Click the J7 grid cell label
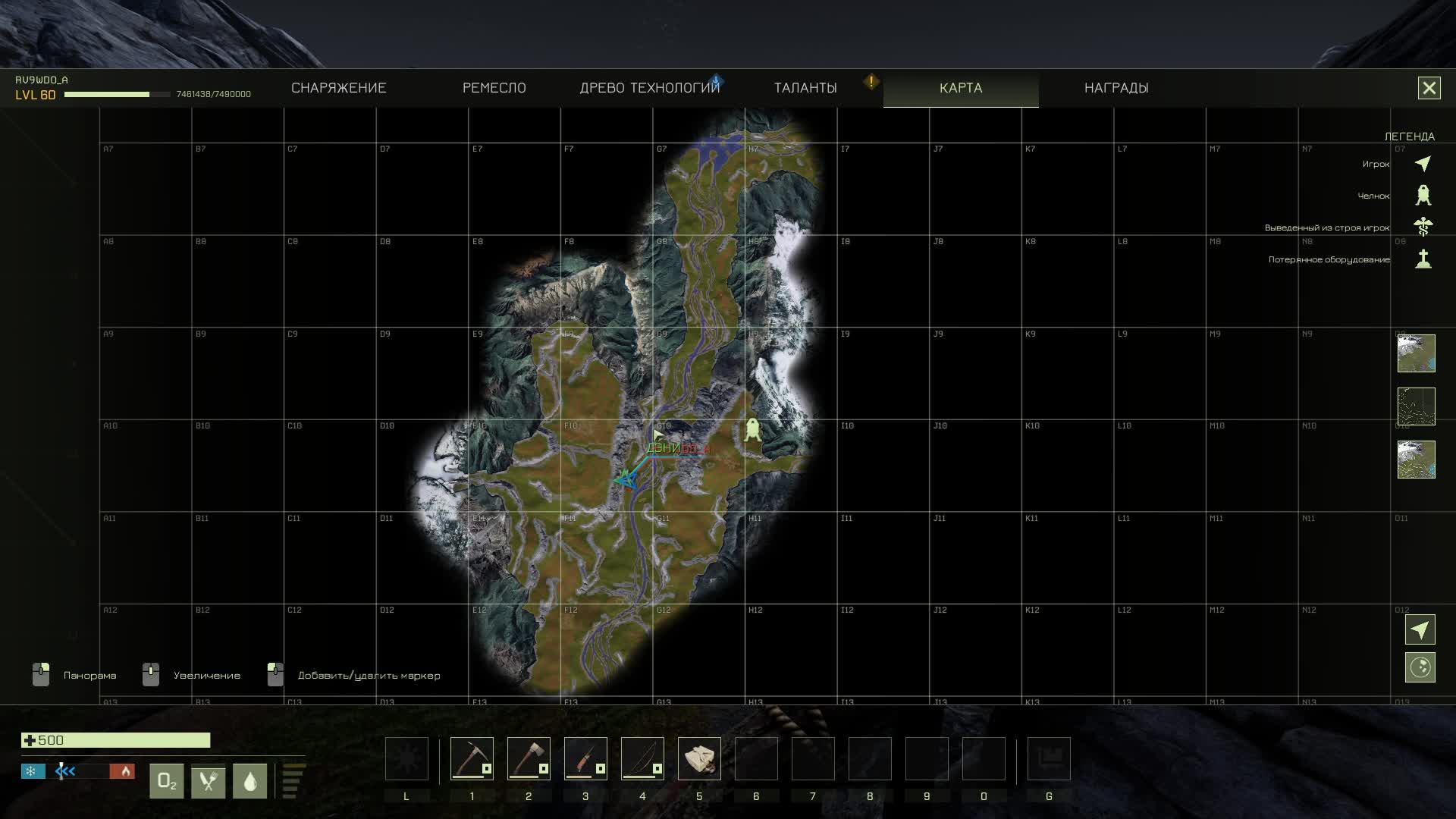Screen dimensions: 1456x819 938,149
